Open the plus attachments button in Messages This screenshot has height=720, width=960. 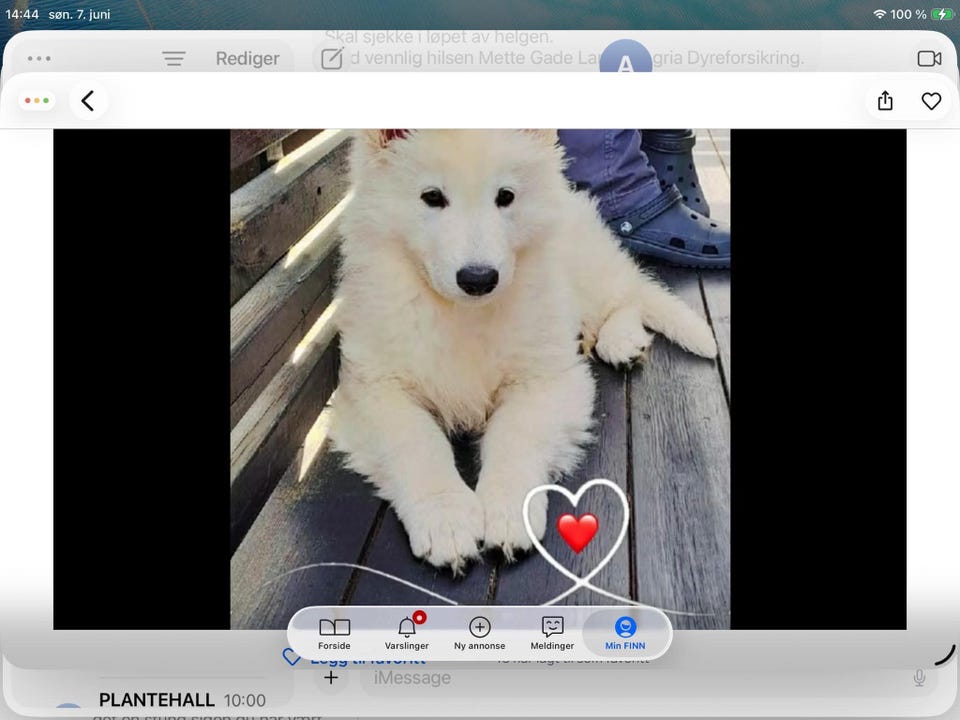(x=331, y=678)
